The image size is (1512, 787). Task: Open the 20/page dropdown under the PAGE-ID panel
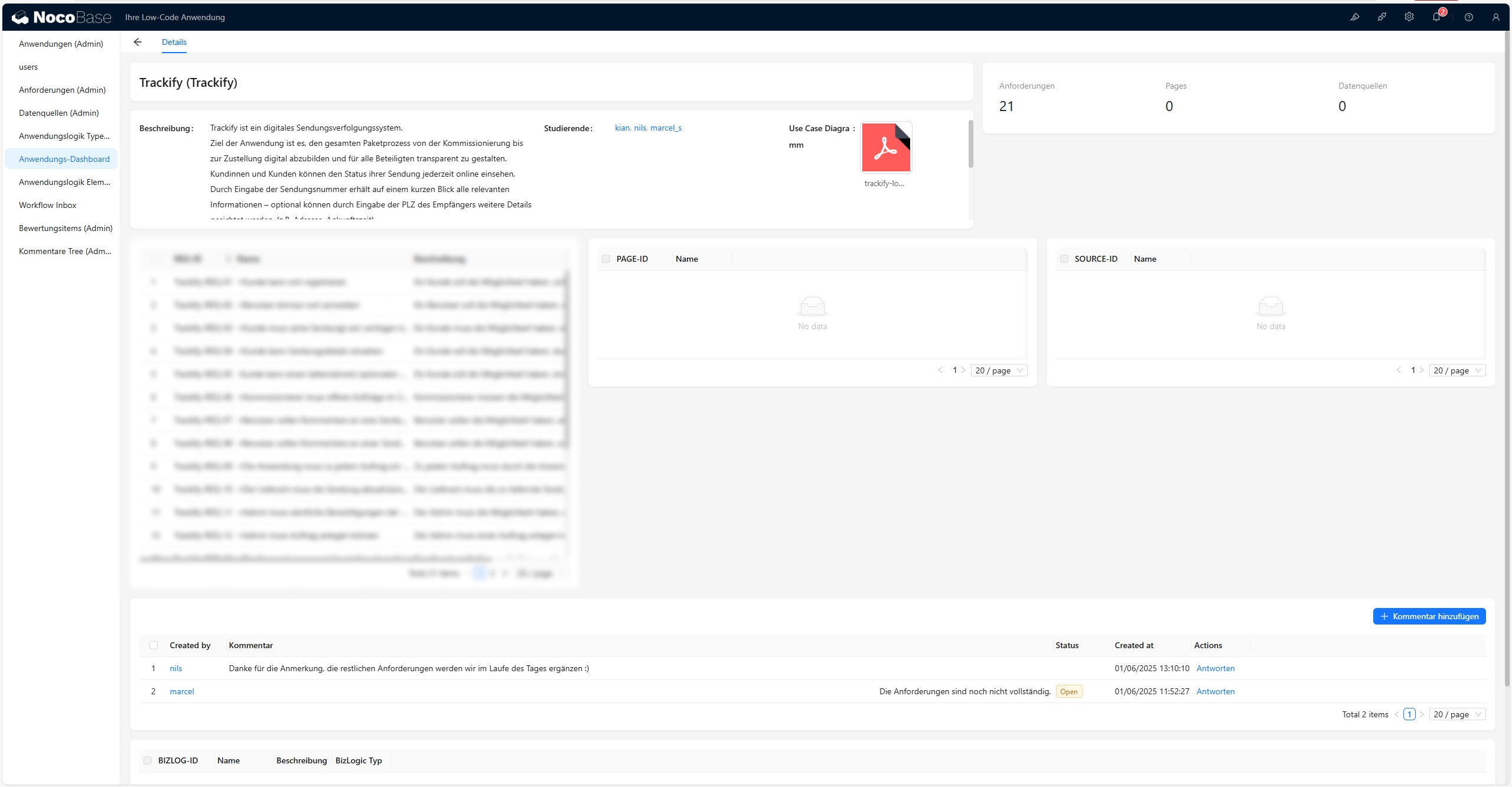point(999,370)
